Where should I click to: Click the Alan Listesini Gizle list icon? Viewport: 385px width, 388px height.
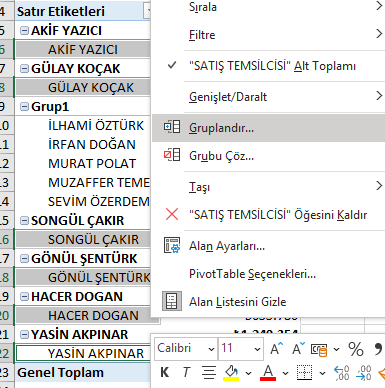coord(172,301)
